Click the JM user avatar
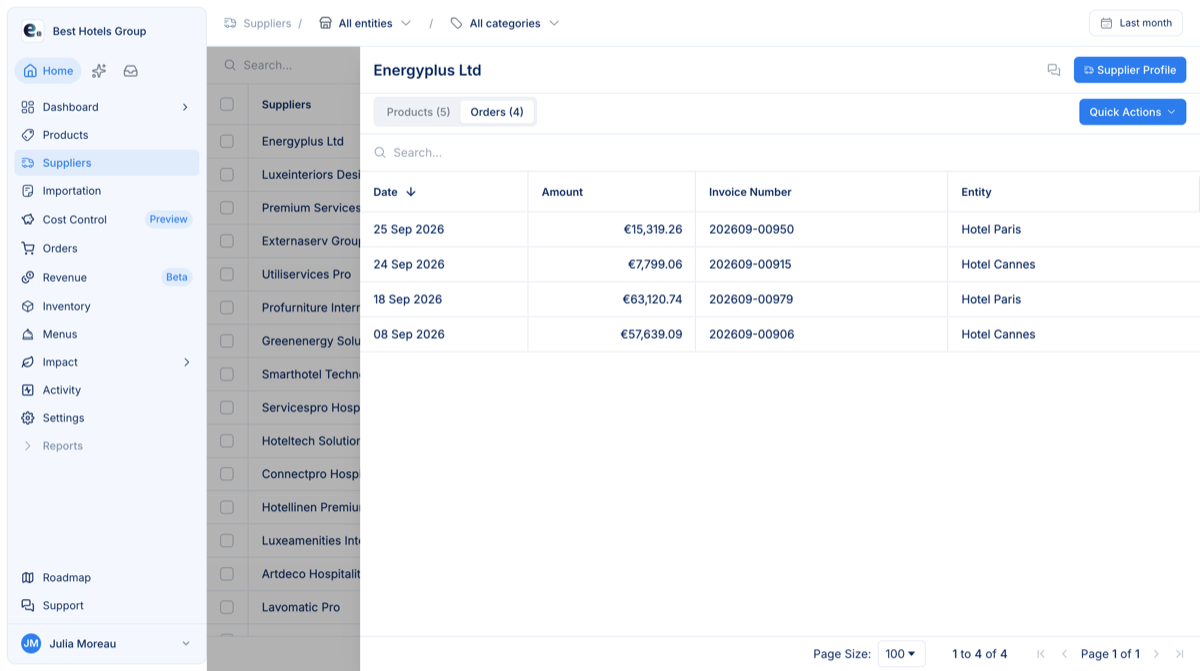1200x671 pixels. tap(31, 644)
